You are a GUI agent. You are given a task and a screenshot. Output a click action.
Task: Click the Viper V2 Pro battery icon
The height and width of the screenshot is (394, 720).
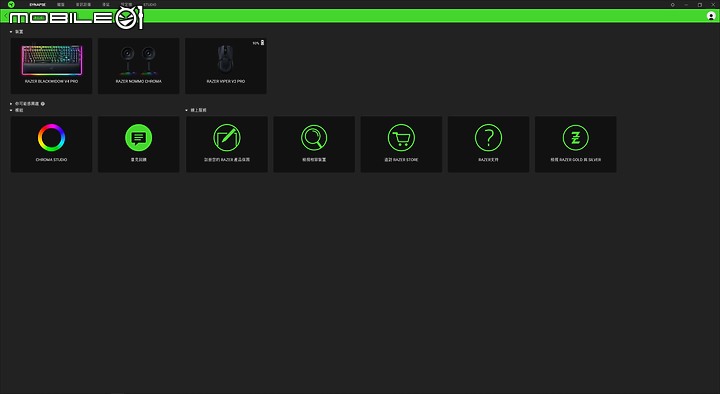263,43
